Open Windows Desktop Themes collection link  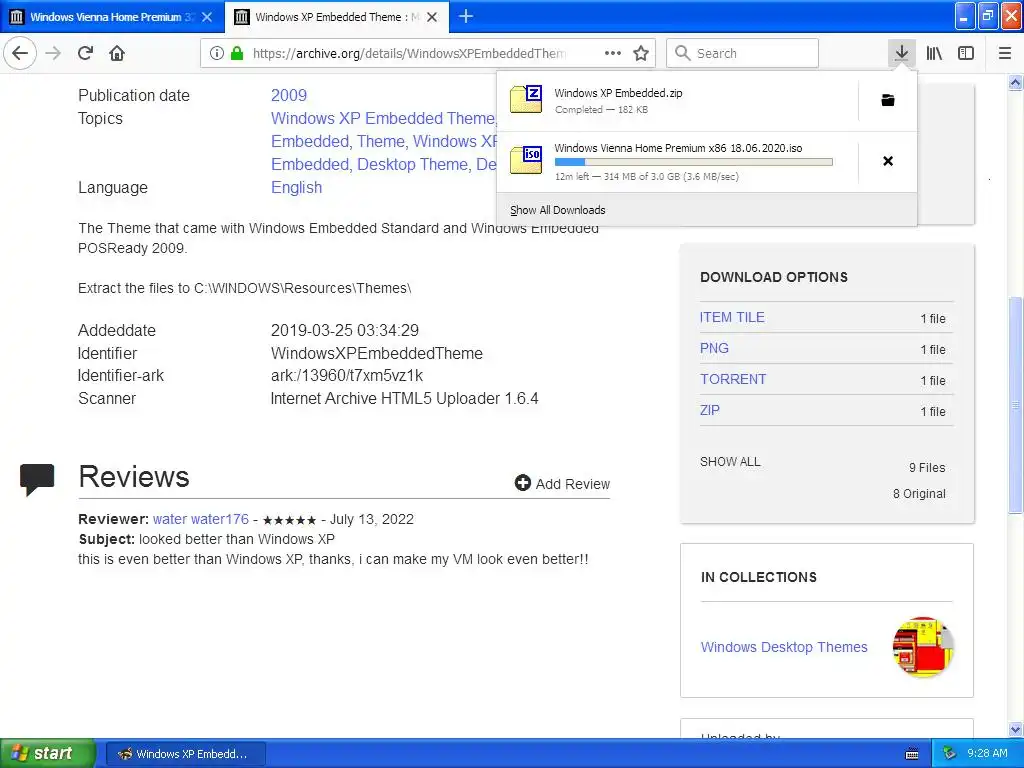click(x=784, y=647)
